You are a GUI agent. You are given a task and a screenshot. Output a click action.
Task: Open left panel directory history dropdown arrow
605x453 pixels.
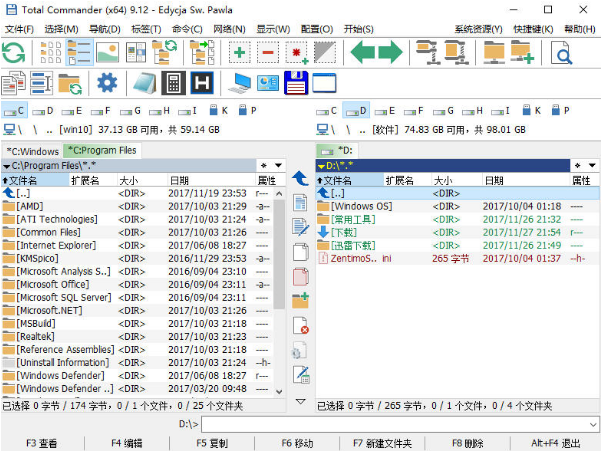tap(278, 166)
